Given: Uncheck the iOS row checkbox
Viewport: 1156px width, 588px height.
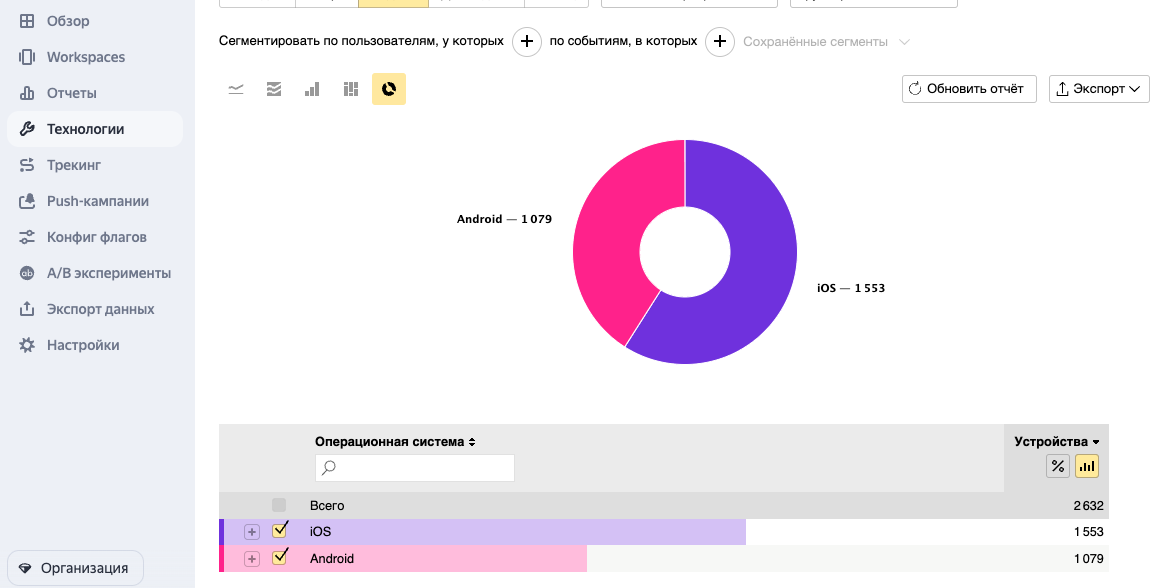Looking at the screenshot, I should [279, 531].
